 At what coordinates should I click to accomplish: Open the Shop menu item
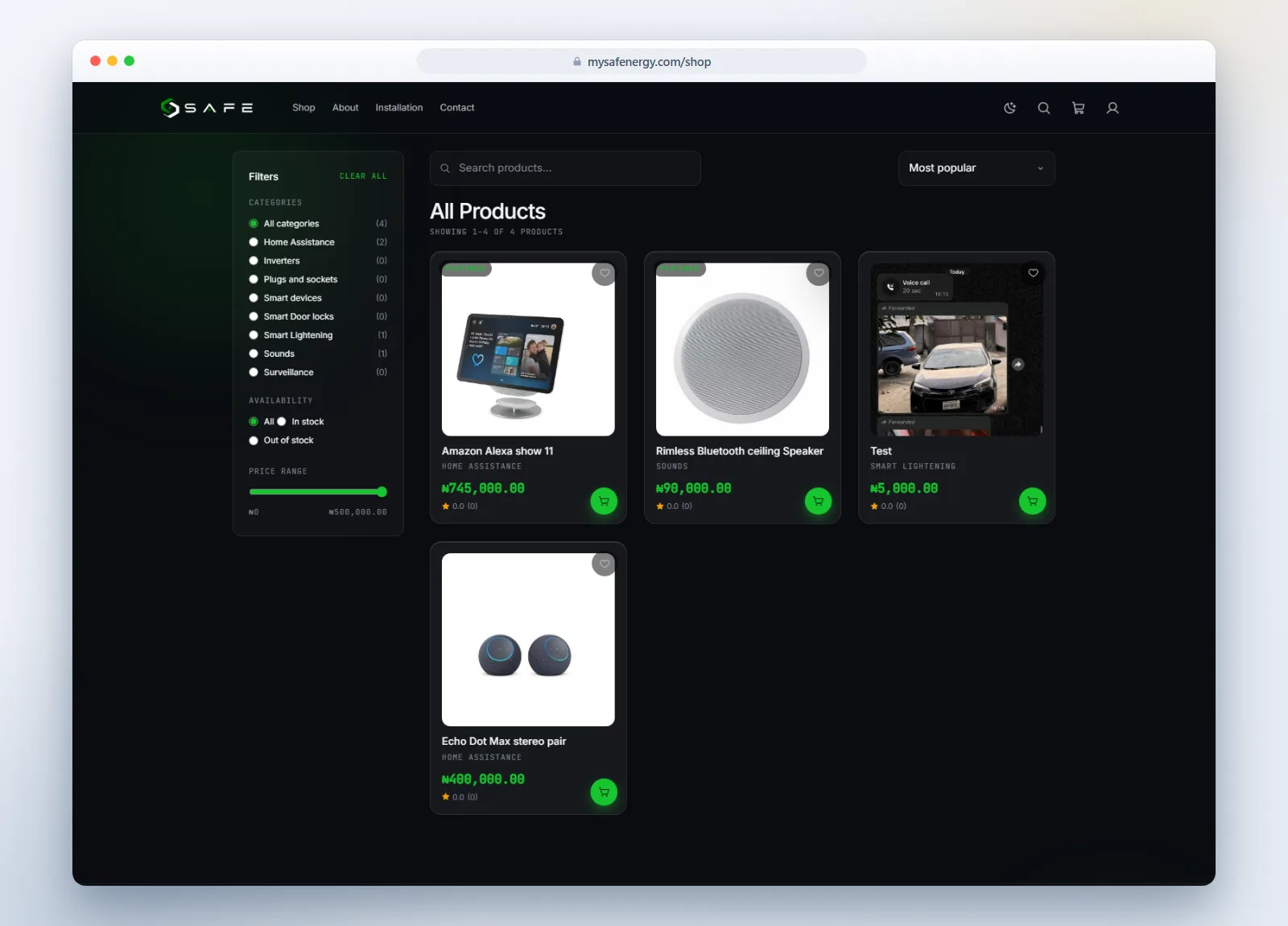(x=303, y=108)
